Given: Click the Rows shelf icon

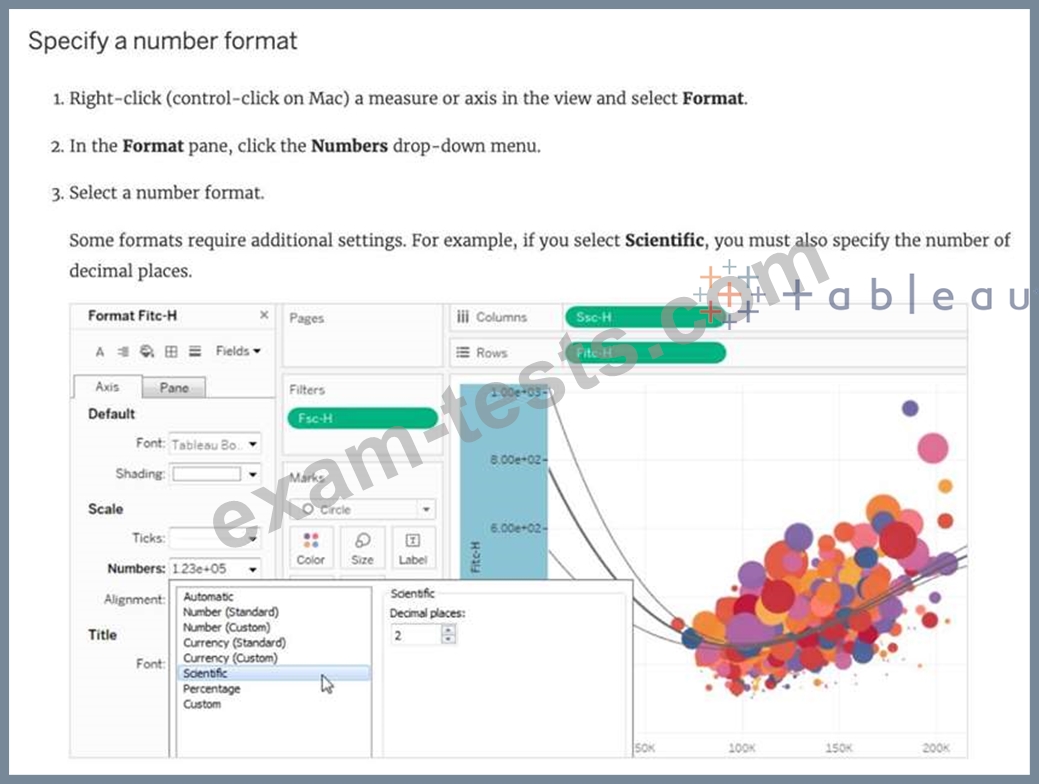Looking at the screenshot, I should point(463,353).
